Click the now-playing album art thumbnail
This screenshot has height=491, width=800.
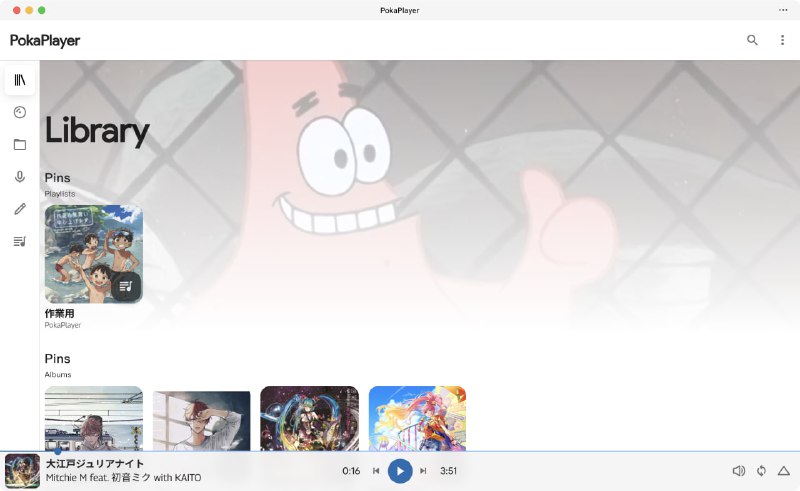click(x=22, y=471)
